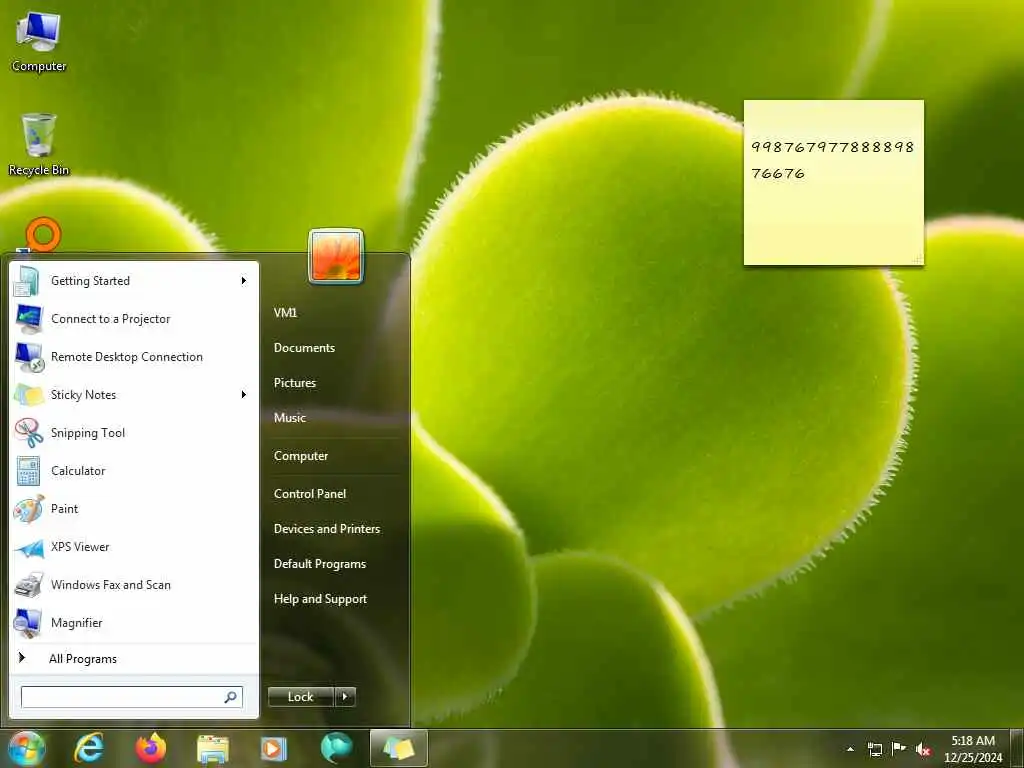Click the XPS Viewer paper plane icon

pyautogui.click(x=29, y=549)
